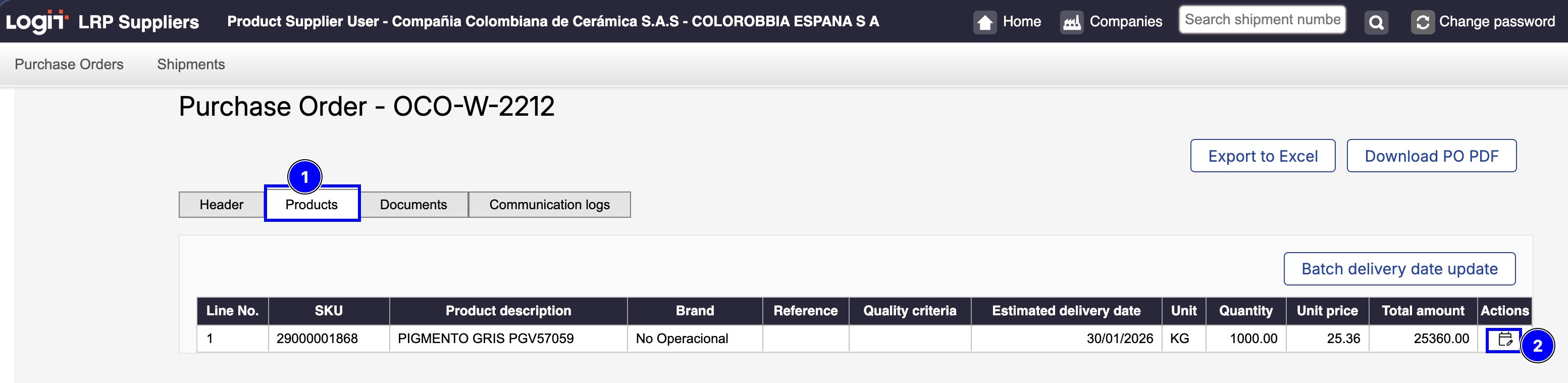Viewport: 1568px width, 383px height.
Task: Click the search magnifier icon button
Action: [x=1376, y=23]
